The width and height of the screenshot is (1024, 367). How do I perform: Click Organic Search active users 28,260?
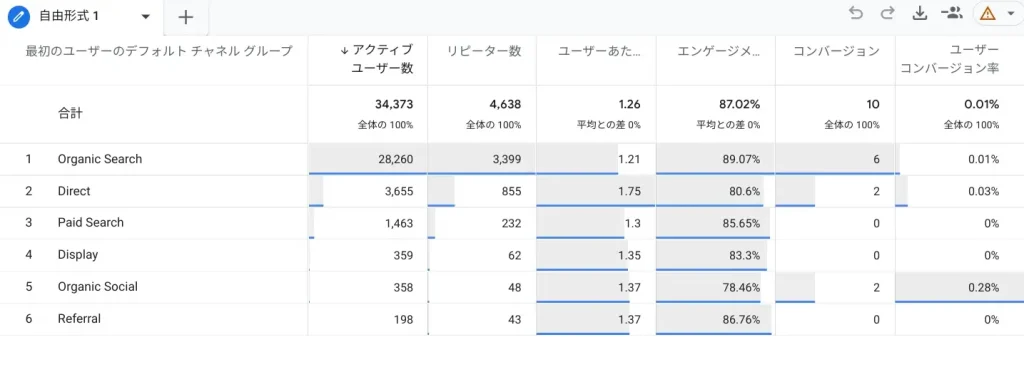(395, 159)
